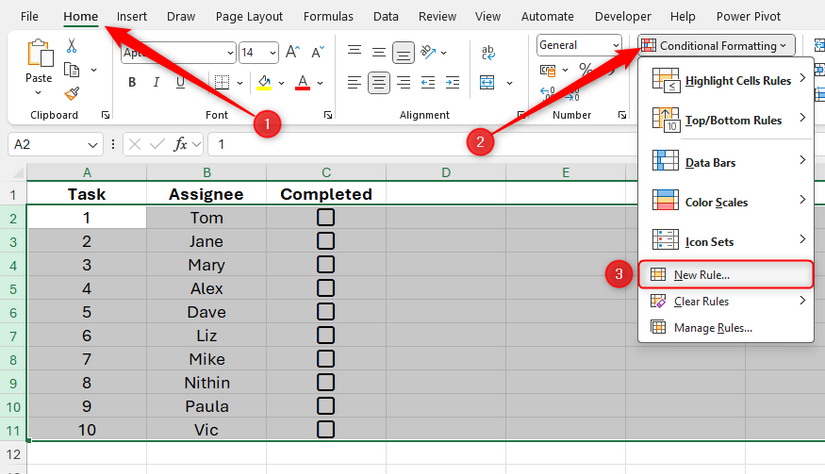Screen dimensions: 825x474
Task: Click the Conditional Formatting button
Action: (x=717, y=45)
